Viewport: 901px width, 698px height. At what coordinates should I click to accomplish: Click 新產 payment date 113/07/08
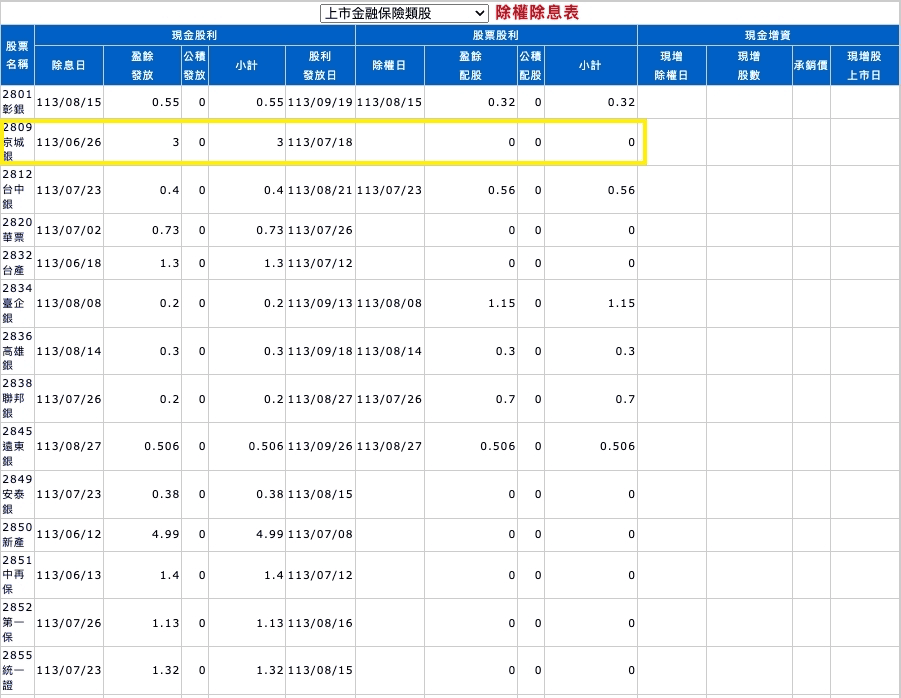click(320, 534)
